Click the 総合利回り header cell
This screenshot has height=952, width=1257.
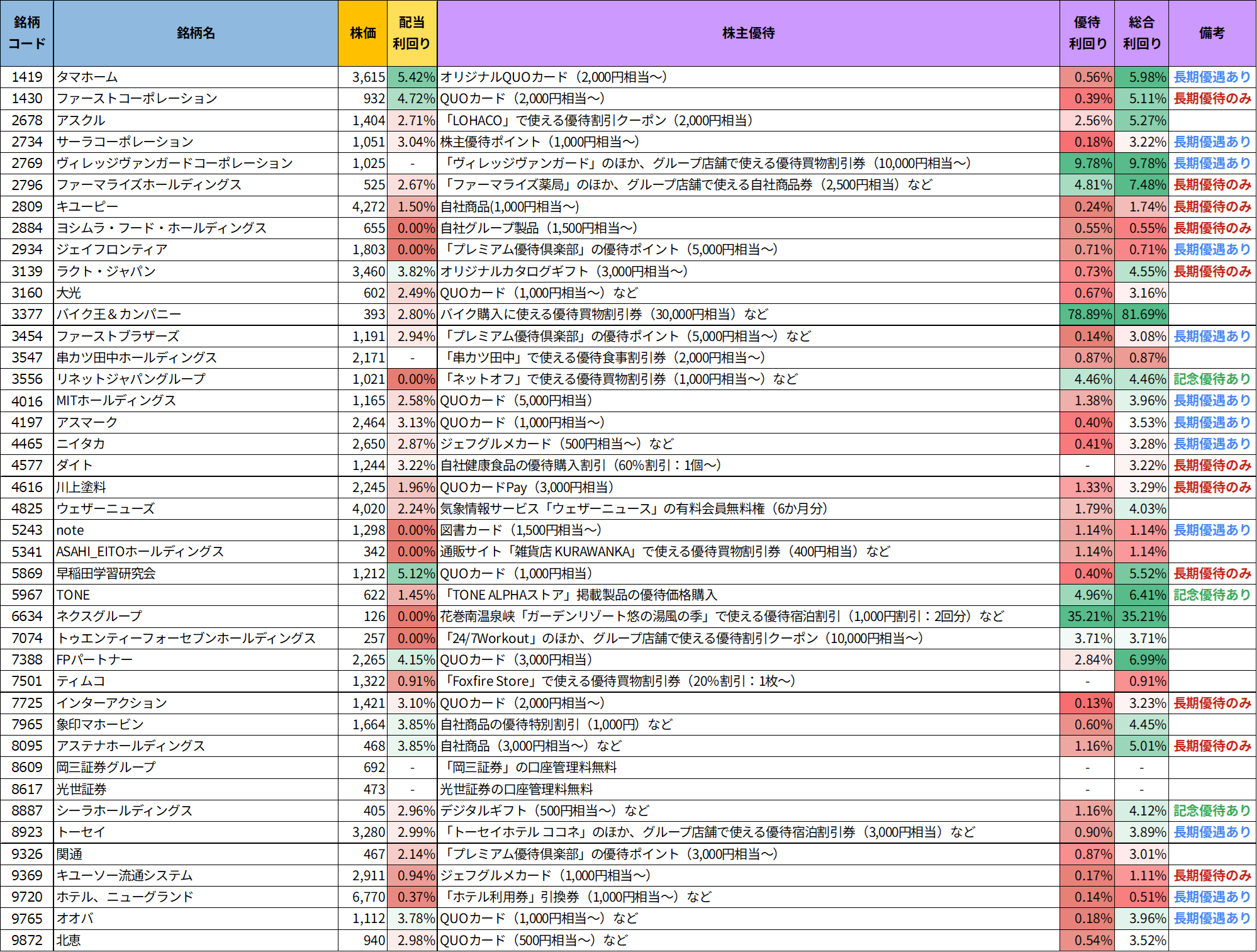pyautogui.click(x=1141, y=33)
